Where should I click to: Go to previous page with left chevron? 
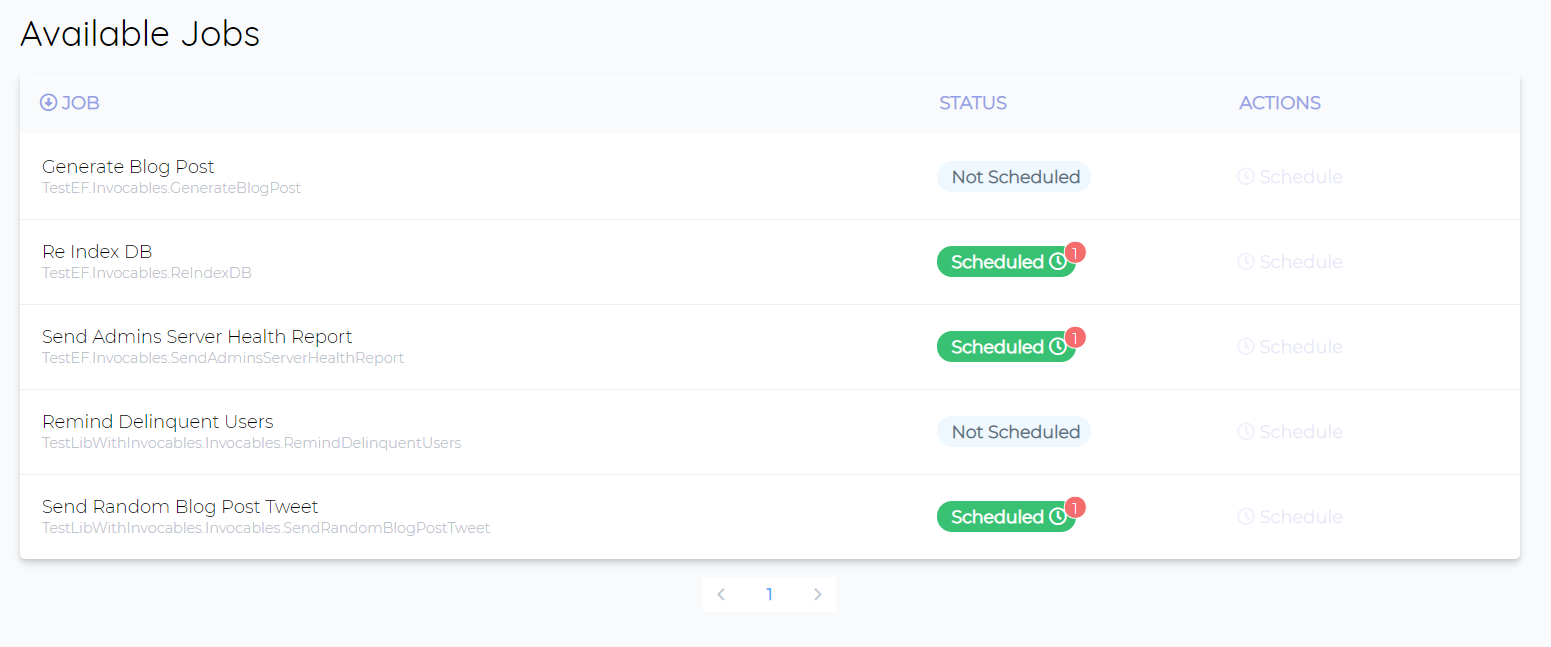[x=721, y=595]
